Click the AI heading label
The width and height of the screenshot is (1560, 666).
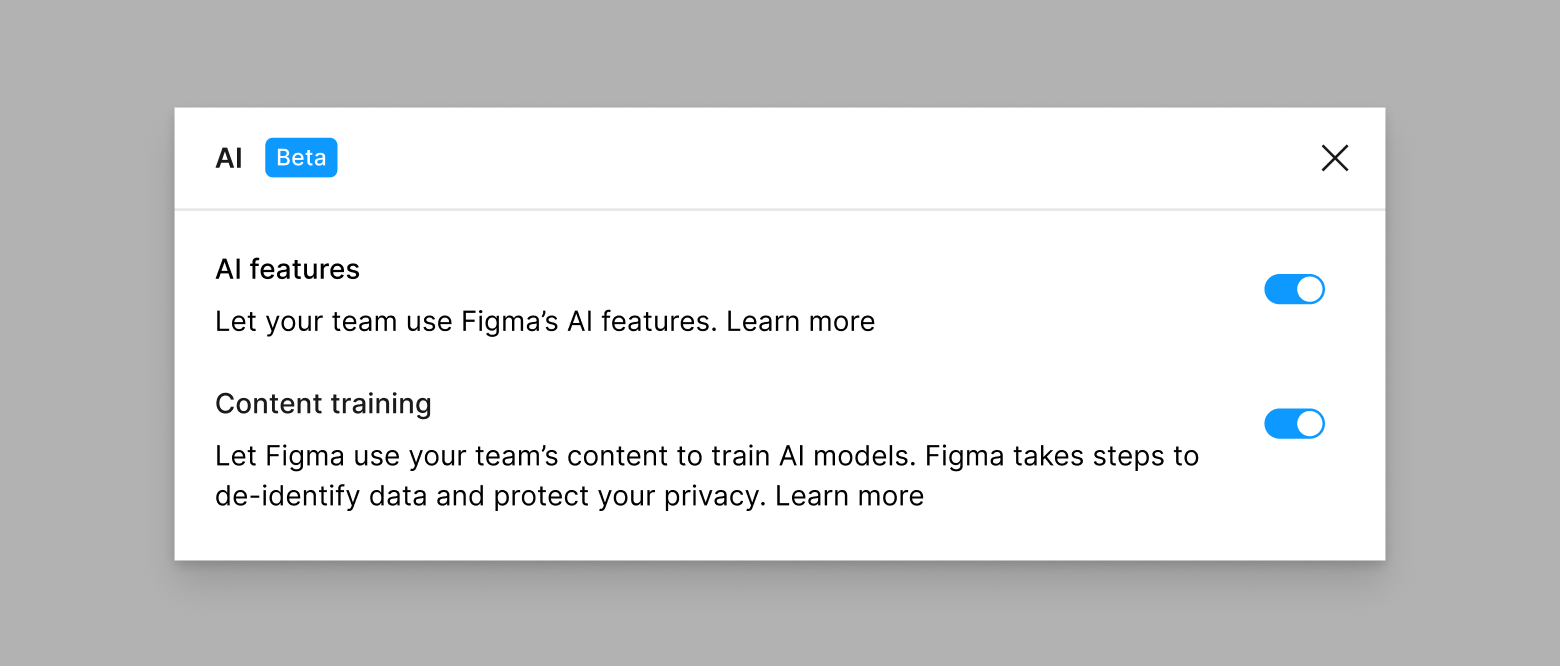(229, 157)
